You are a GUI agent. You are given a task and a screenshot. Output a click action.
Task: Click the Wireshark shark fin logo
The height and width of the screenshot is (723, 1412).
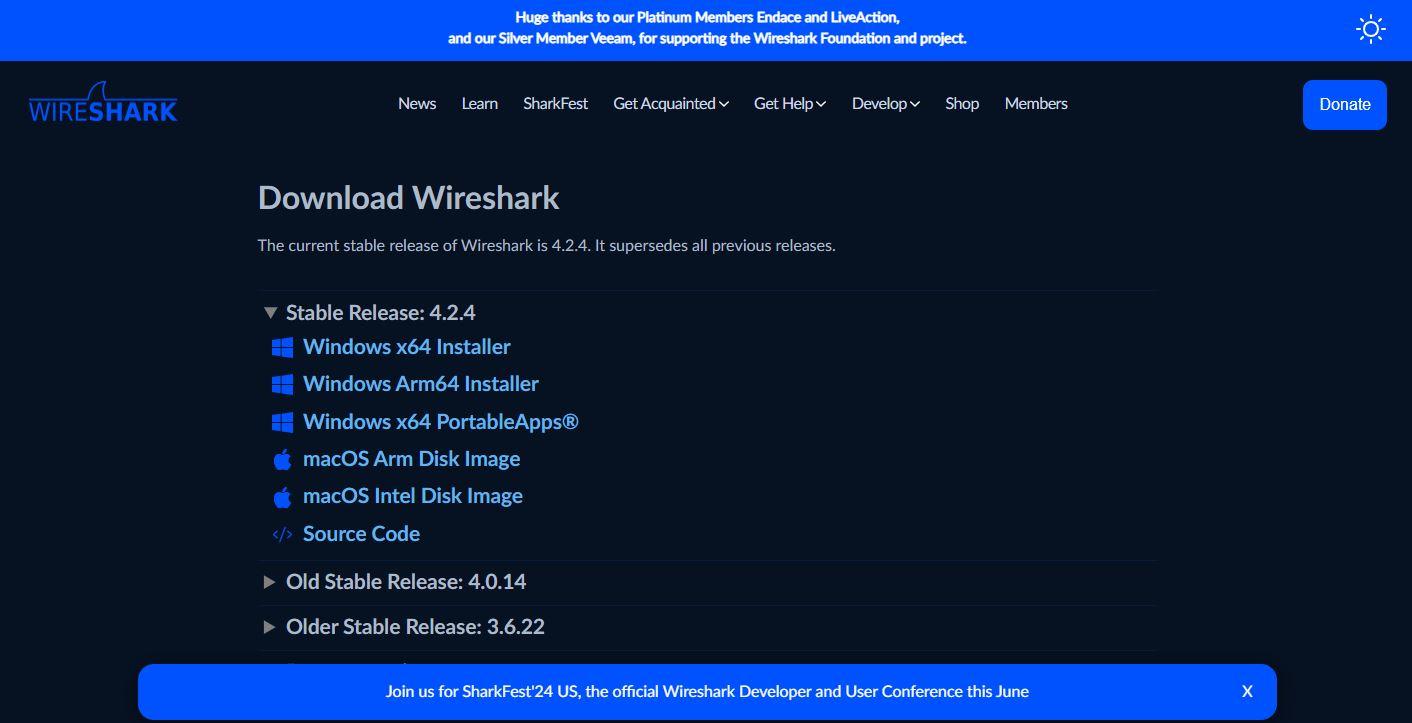coord(103,102)
